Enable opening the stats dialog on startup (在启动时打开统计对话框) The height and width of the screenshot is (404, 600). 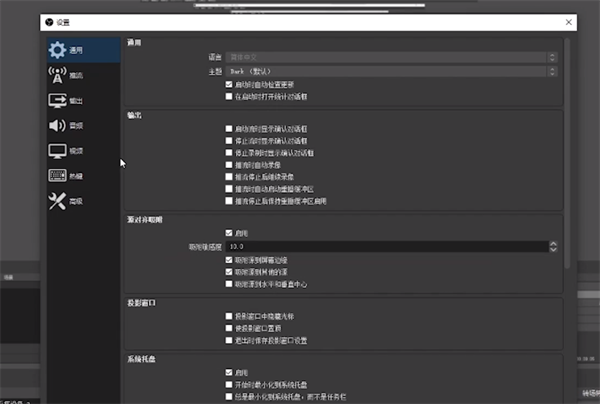click(x=229, y=96)
